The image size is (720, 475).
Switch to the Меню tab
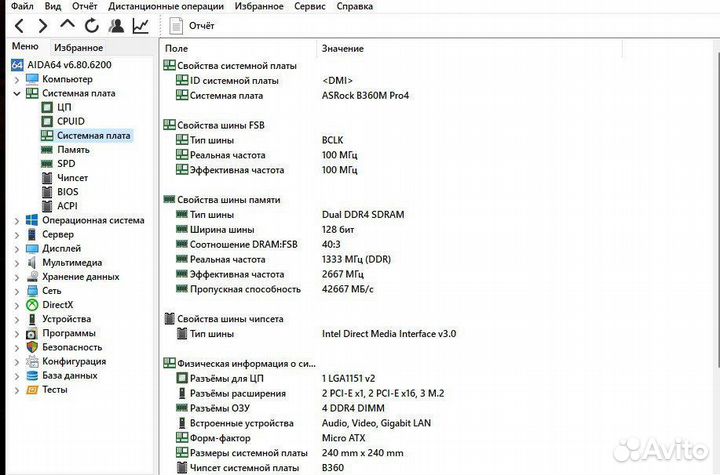click(x=25, y=46)
